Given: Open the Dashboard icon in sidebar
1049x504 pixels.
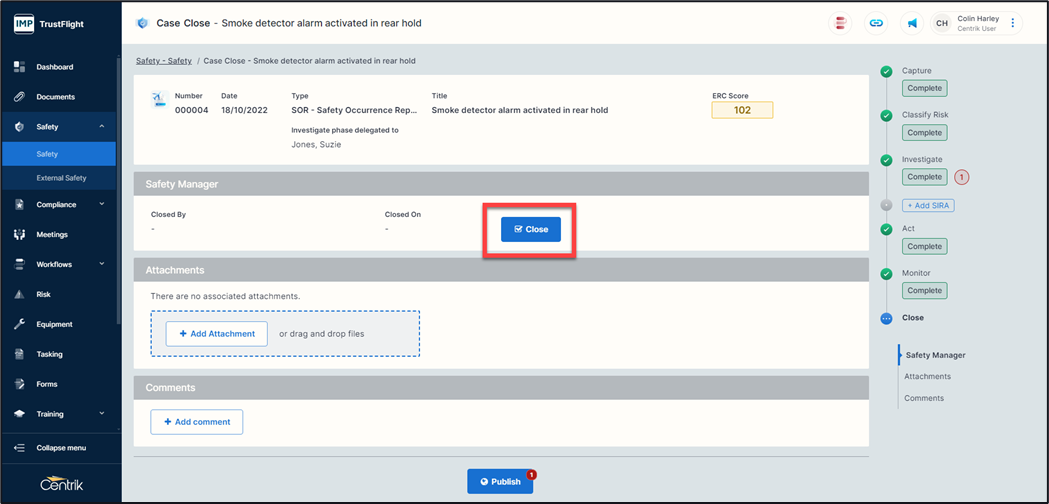Looking at the screenshot, I should [19, 67].
